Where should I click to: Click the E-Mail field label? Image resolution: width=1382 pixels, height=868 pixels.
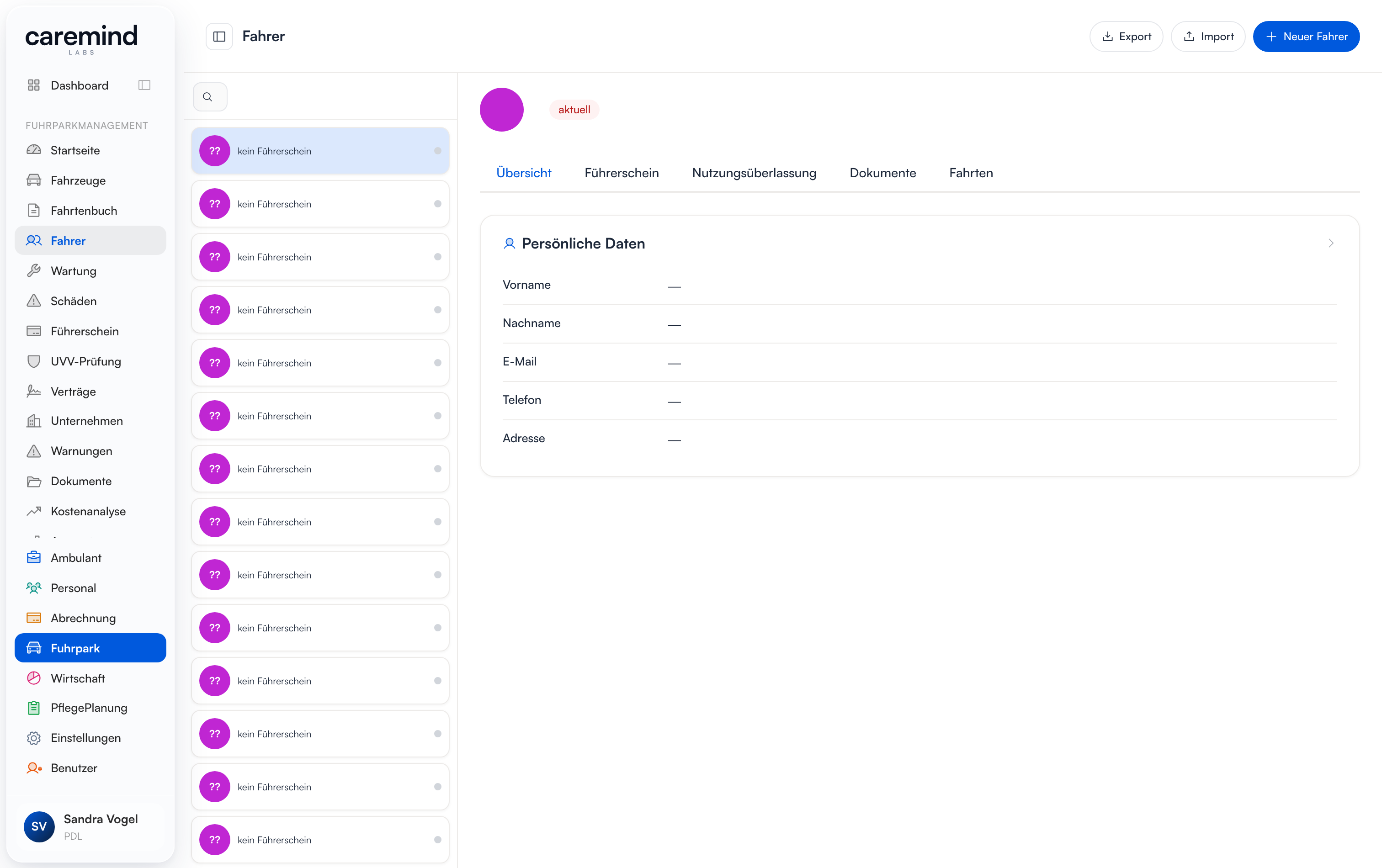tap(520, 361)
